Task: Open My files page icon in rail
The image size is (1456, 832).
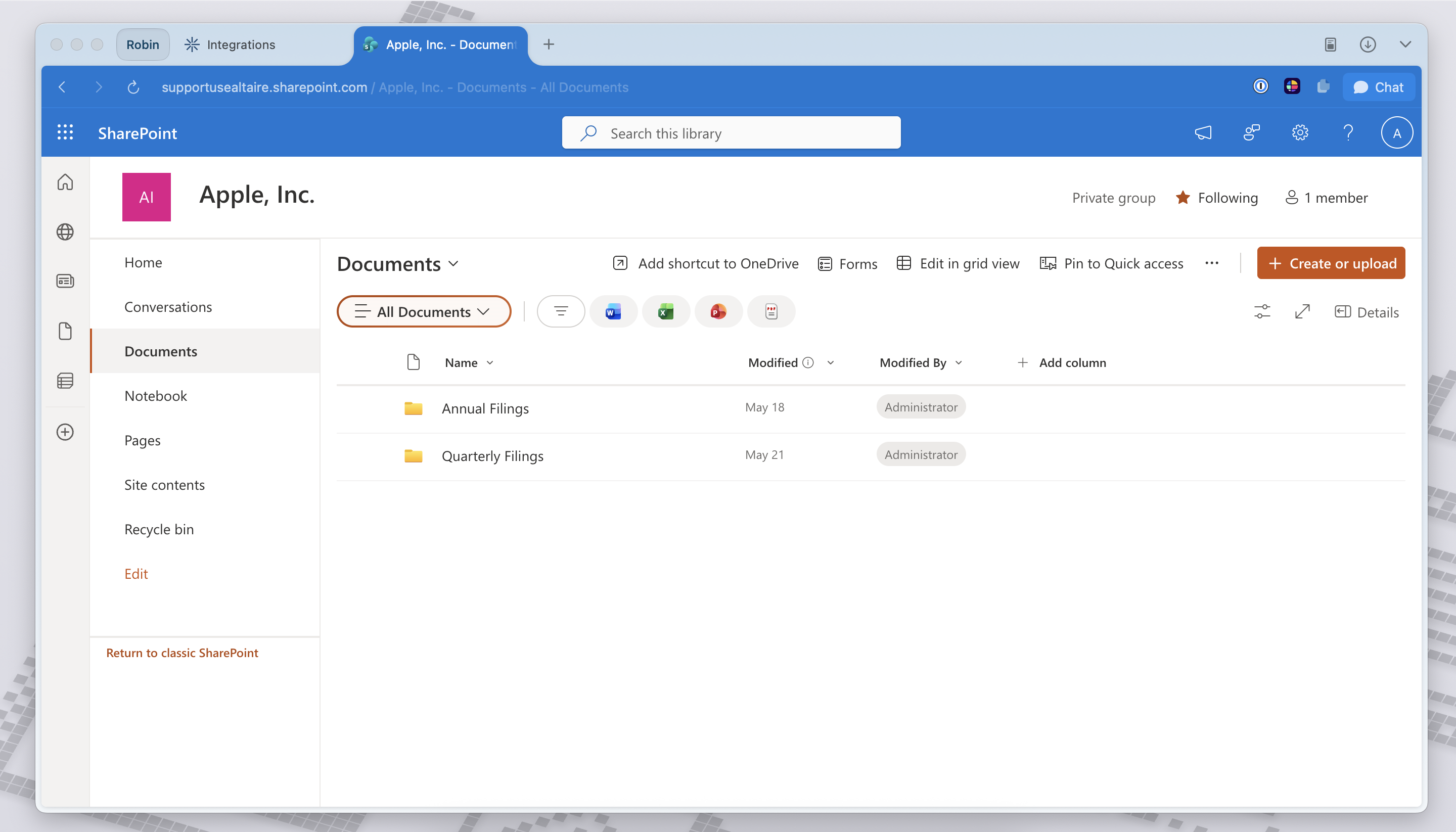Action: pyautogui.click(x=65, y=332)
